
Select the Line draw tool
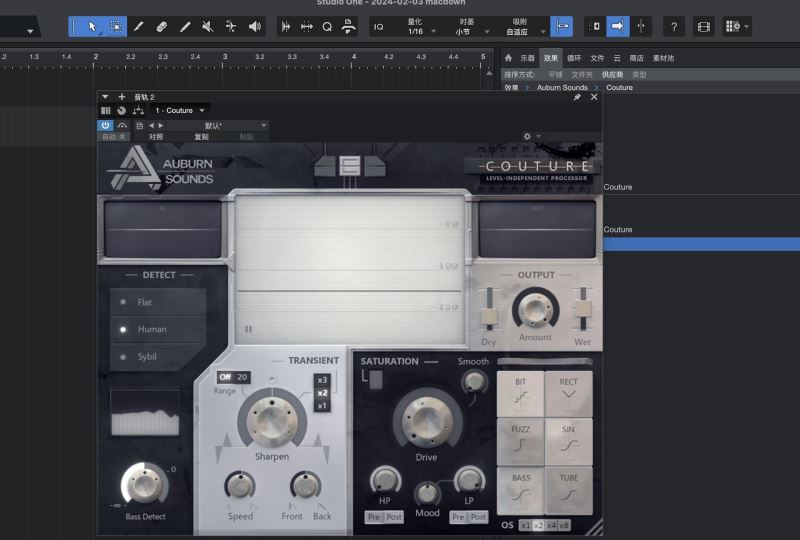[x=185, y=27]
